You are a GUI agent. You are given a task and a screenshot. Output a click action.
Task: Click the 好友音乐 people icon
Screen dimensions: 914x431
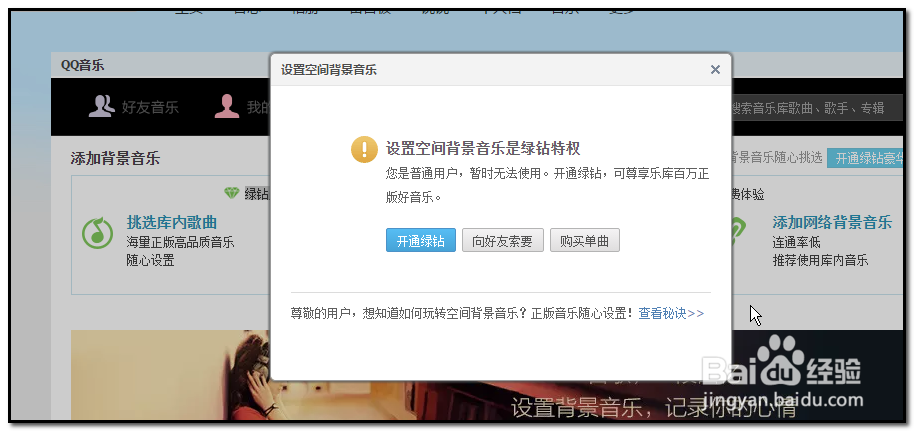pyautogui.click(x=101, y=106)
